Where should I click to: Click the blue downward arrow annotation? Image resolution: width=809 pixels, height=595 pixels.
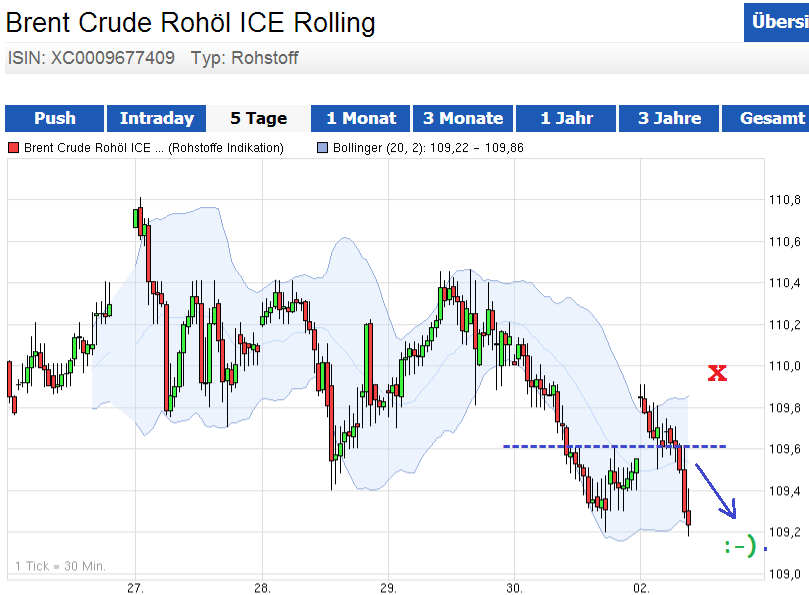(x=717, y=493)
